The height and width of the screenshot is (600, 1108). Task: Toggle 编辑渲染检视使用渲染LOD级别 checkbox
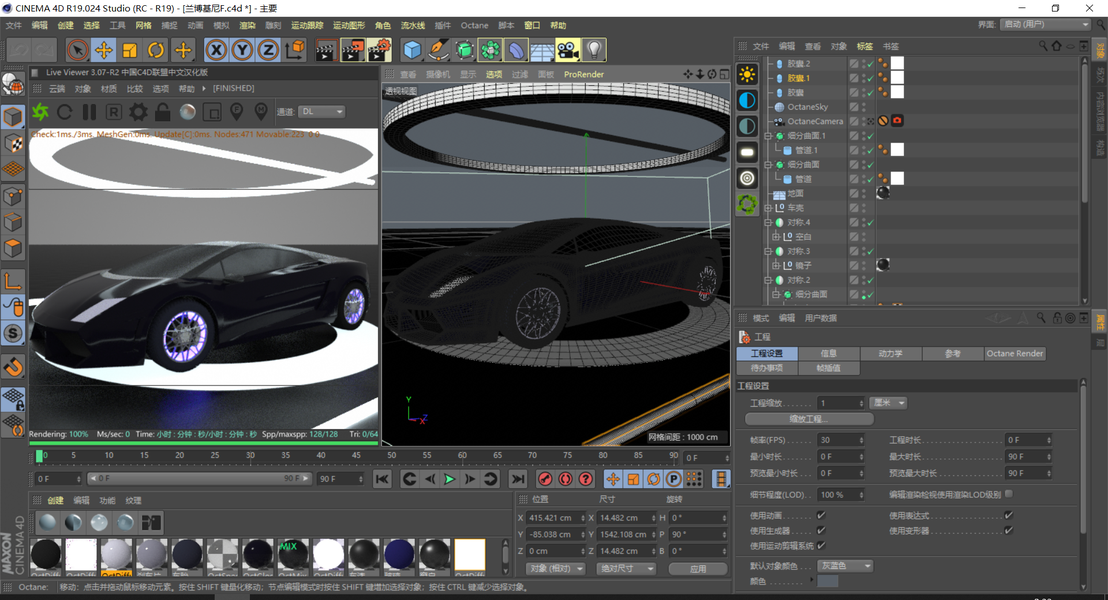(x=1009, y=494)
